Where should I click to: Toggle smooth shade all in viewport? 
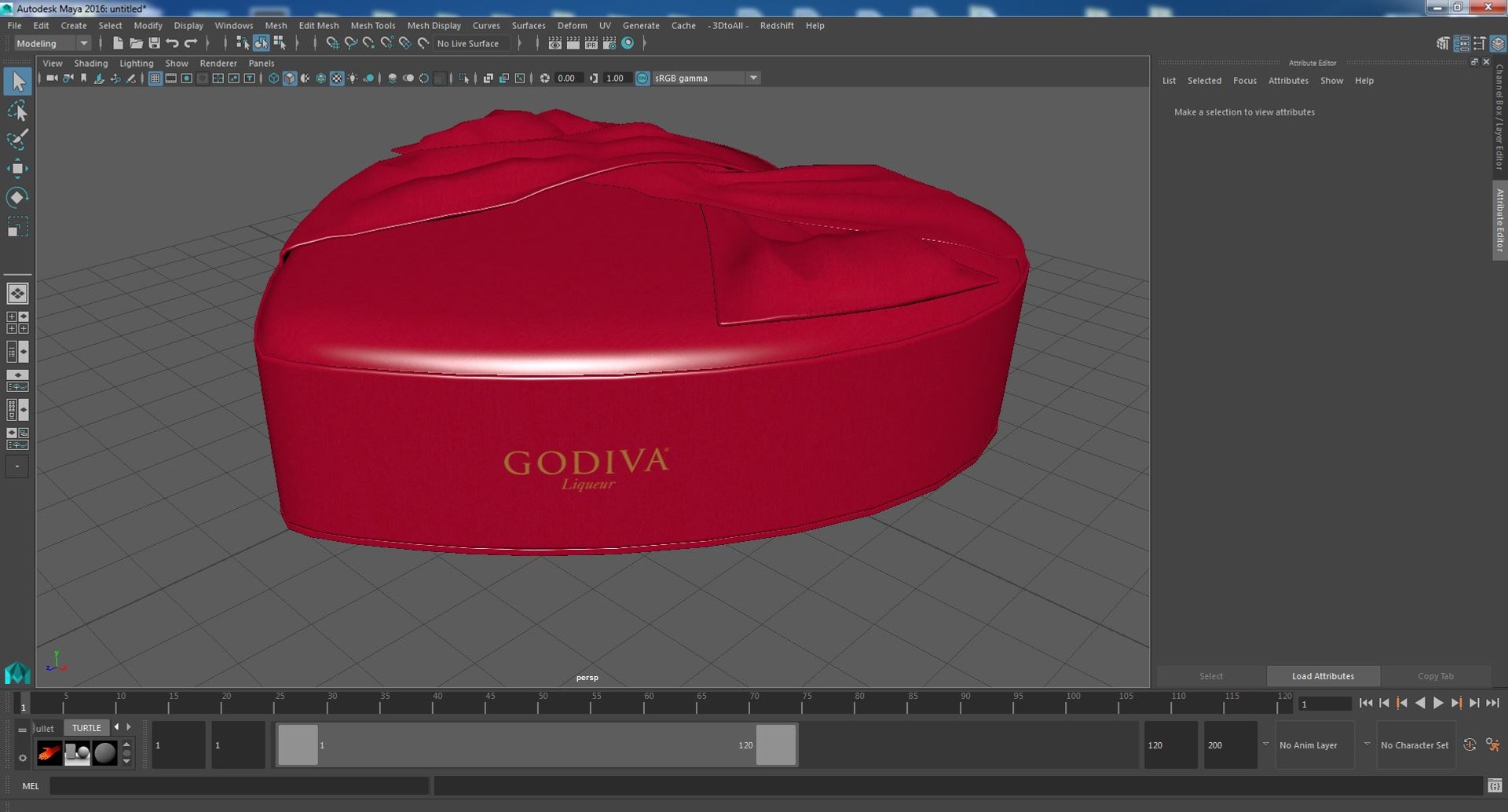point(290,78)
